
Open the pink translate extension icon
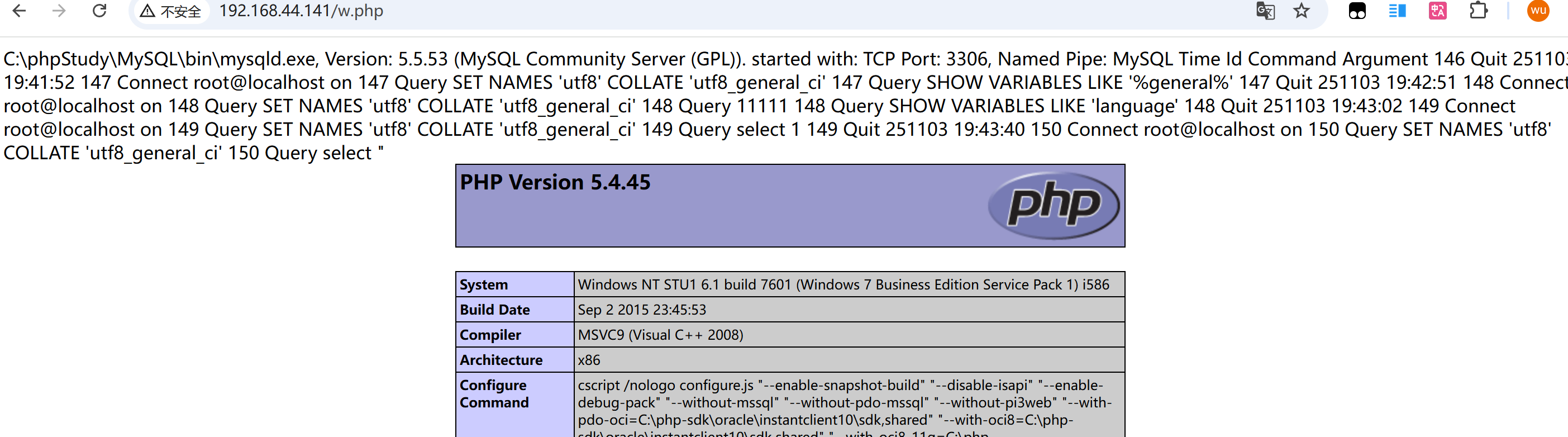[1438, 11]
